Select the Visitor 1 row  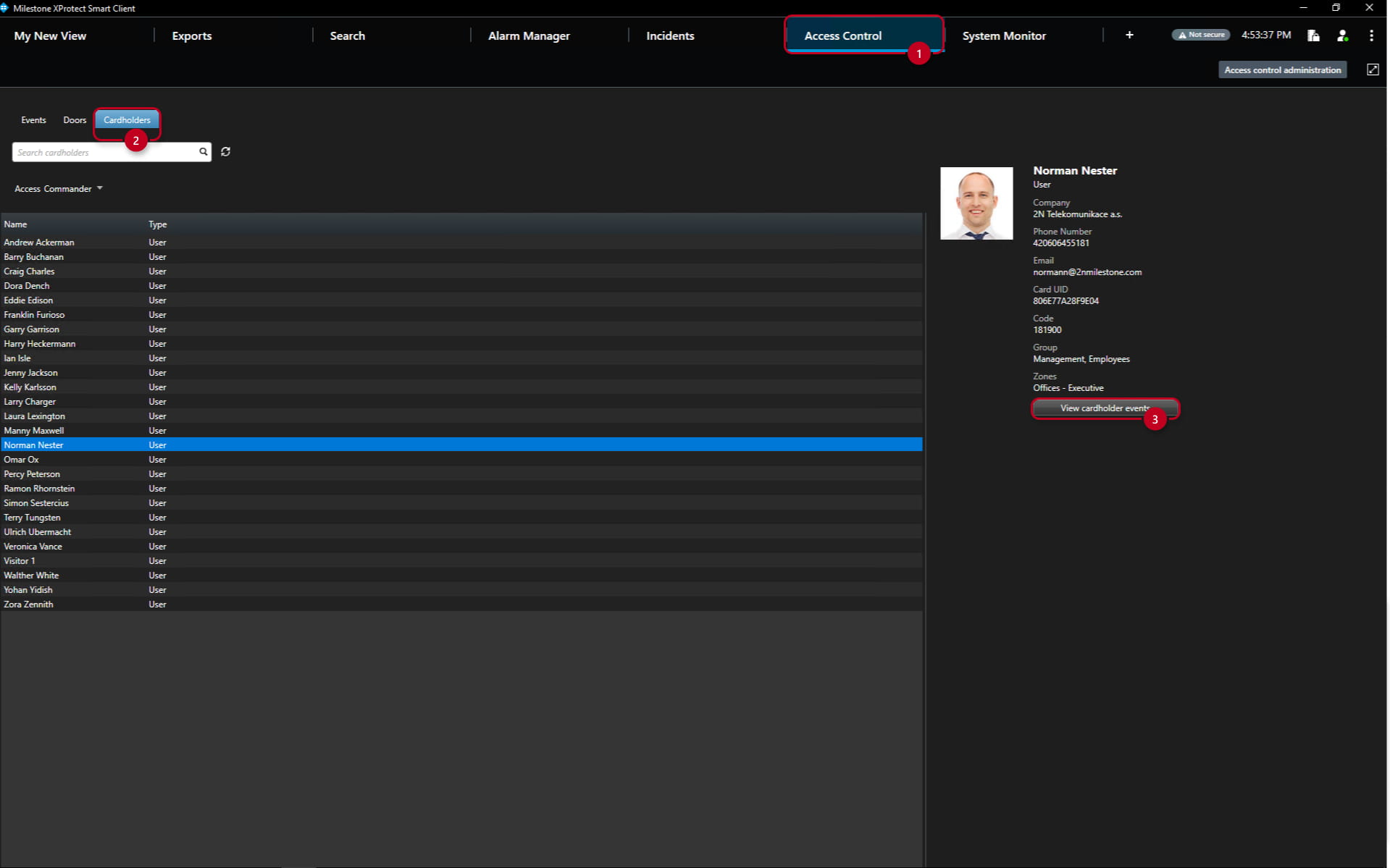(x=461, y=561)
